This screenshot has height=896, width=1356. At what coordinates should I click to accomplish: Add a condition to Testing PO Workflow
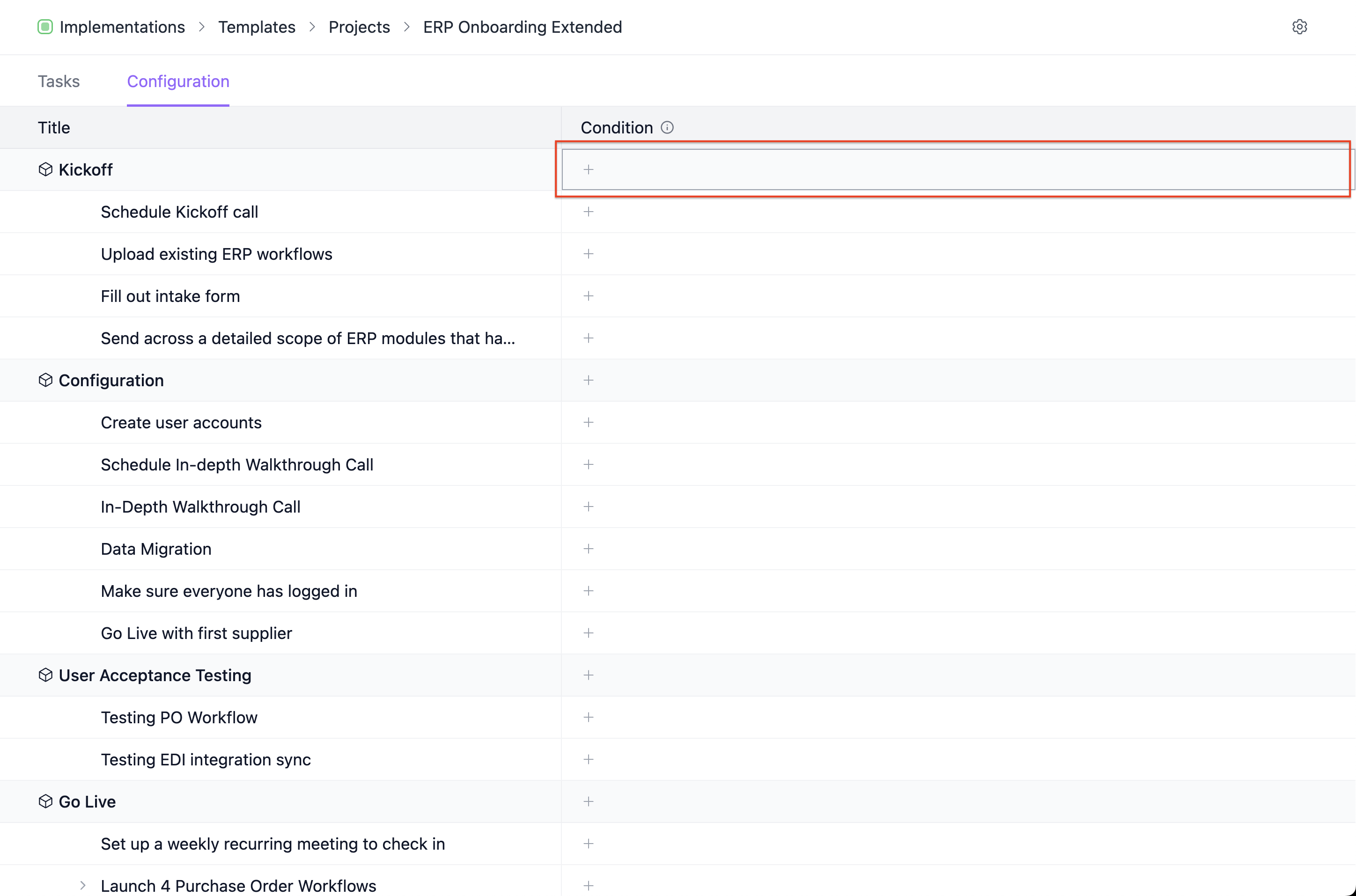[589, 717]
